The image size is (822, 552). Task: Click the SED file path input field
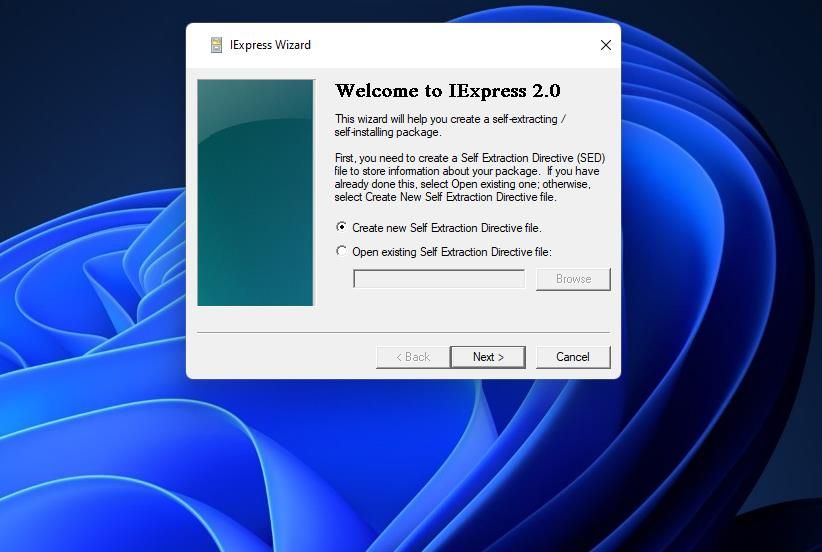[x=439, y=279]
